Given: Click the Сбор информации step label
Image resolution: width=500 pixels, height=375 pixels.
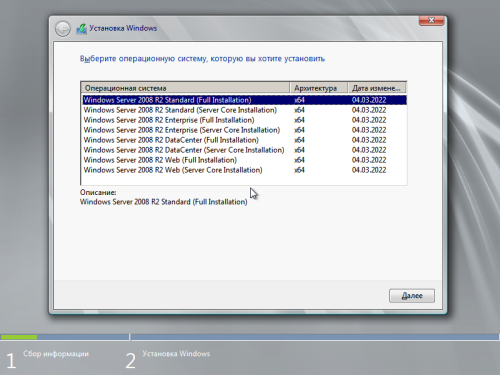Looking at the screenshot, I should pyautogui.click(x=56, y=354).
